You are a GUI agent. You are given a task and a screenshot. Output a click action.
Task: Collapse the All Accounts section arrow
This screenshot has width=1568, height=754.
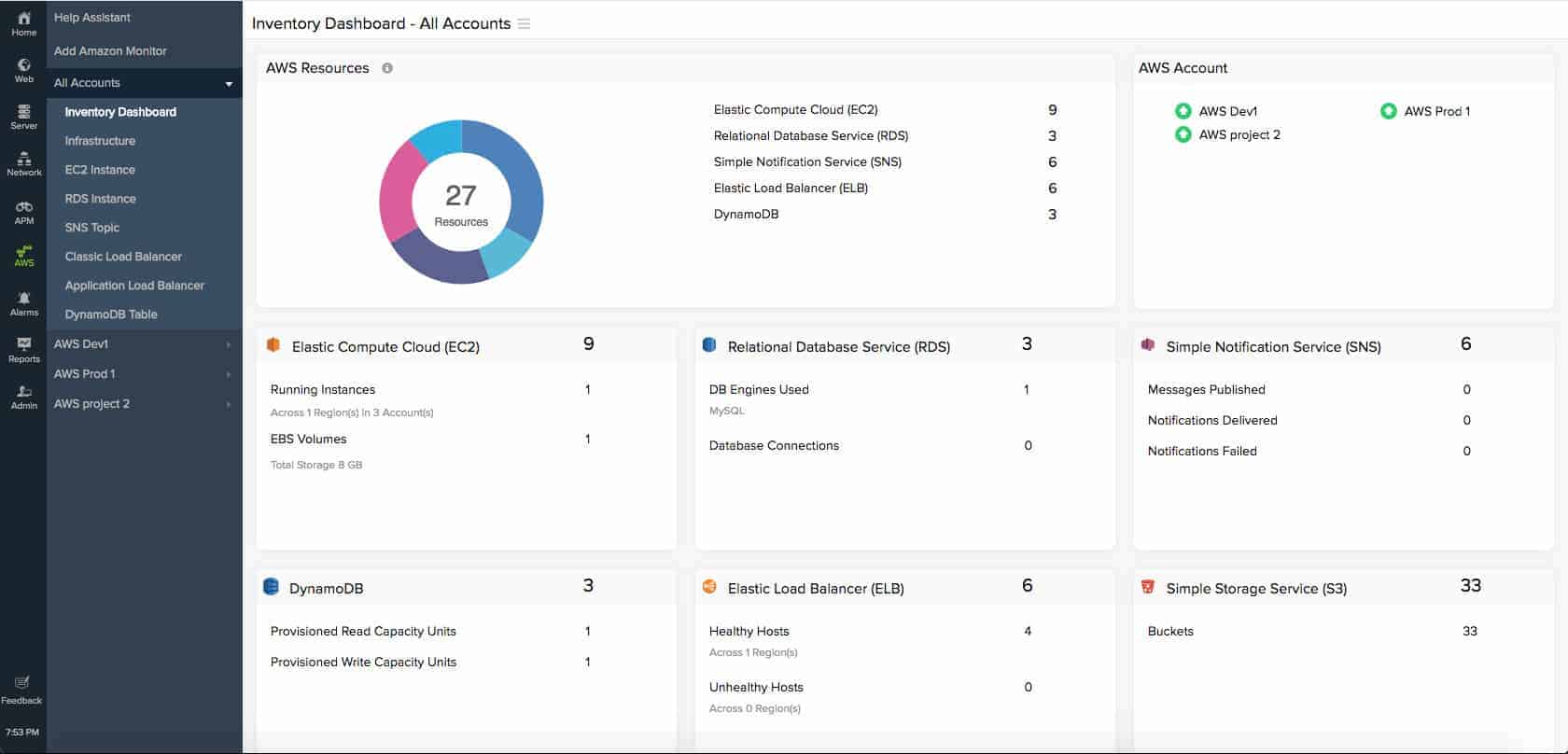[x=229, y=84]
